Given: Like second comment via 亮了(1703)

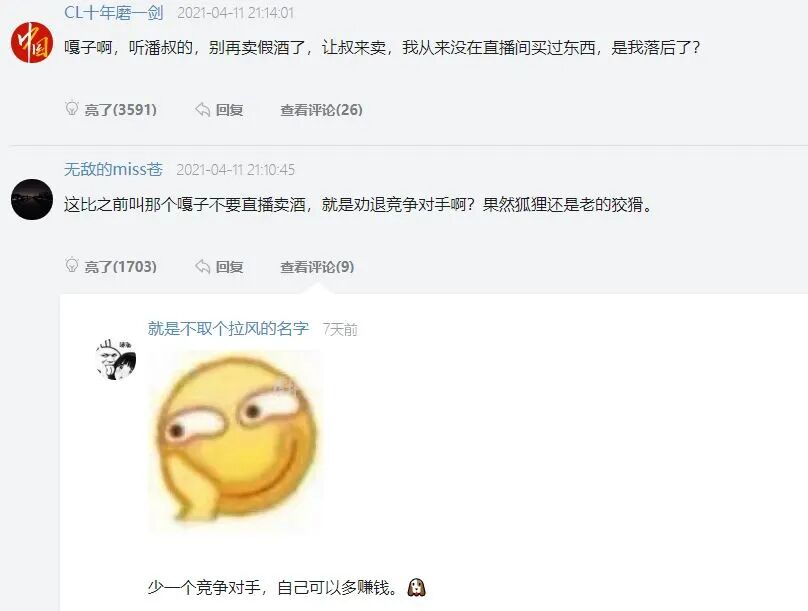Looking at the screenshot, I should coord(111,266).
